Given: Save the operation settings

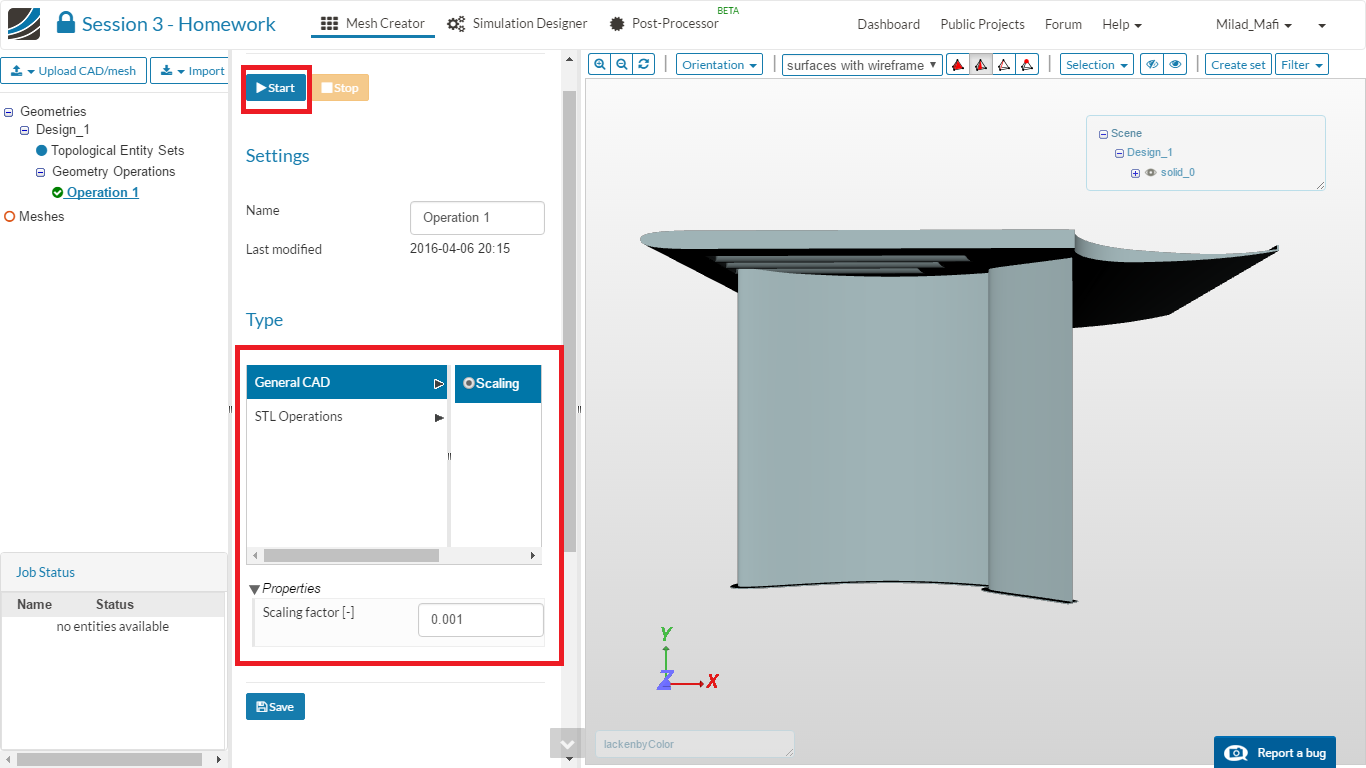Looking at the screenshot, I should click(275, 707).
